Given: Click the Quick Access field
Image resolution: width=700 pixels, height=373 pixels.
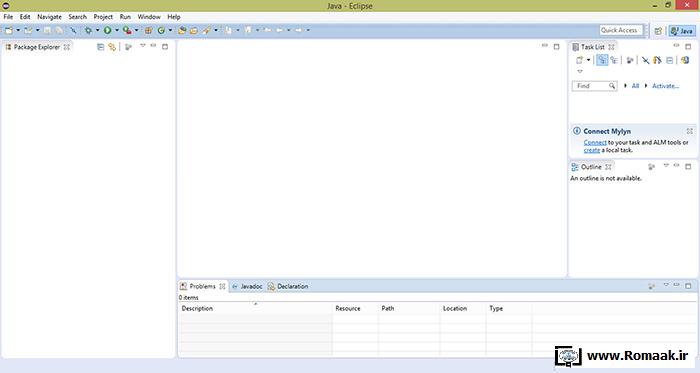Looking at the screenshot, I should [x=621, y=30].
